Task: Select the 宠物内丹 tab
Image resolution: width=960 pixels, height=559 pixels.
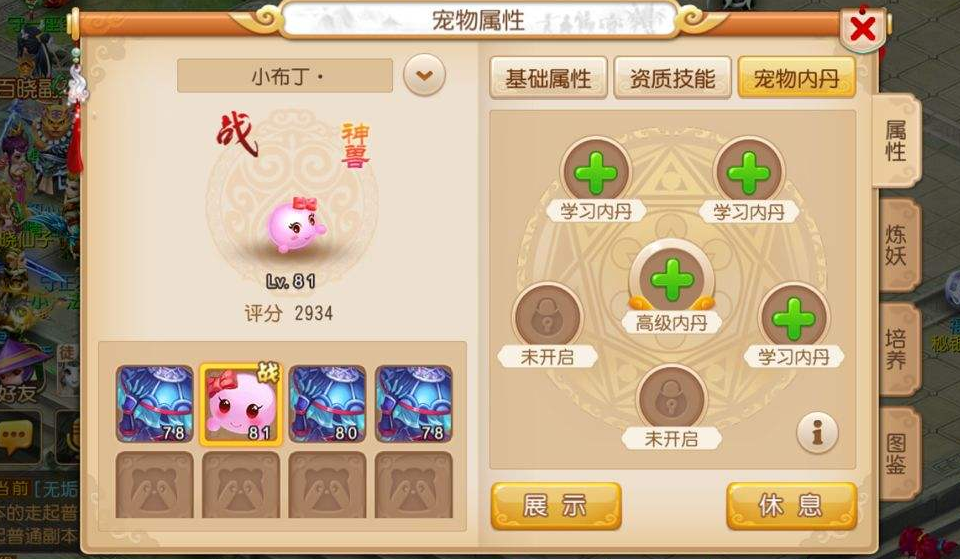Action: [x=797, y=78]
